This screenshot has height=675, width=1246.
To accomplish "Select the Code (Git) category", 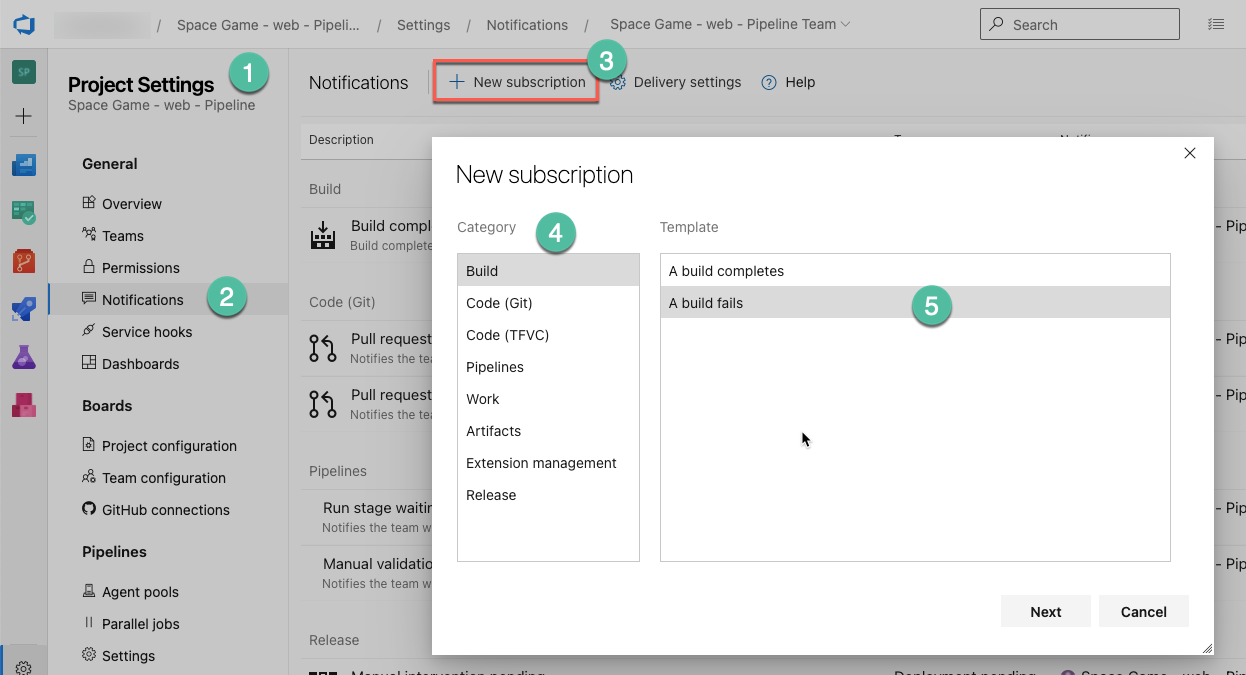I will coord(548,303).
